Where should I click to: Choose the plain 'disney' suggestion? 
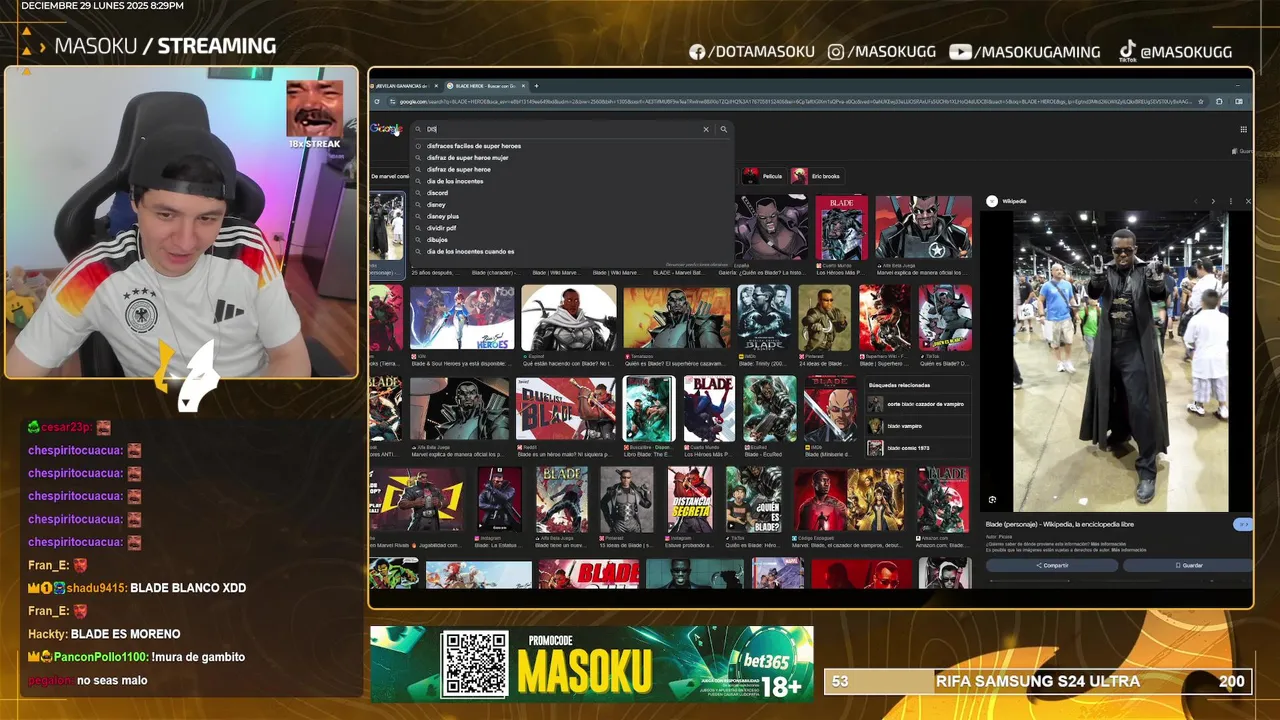point(436,205)
